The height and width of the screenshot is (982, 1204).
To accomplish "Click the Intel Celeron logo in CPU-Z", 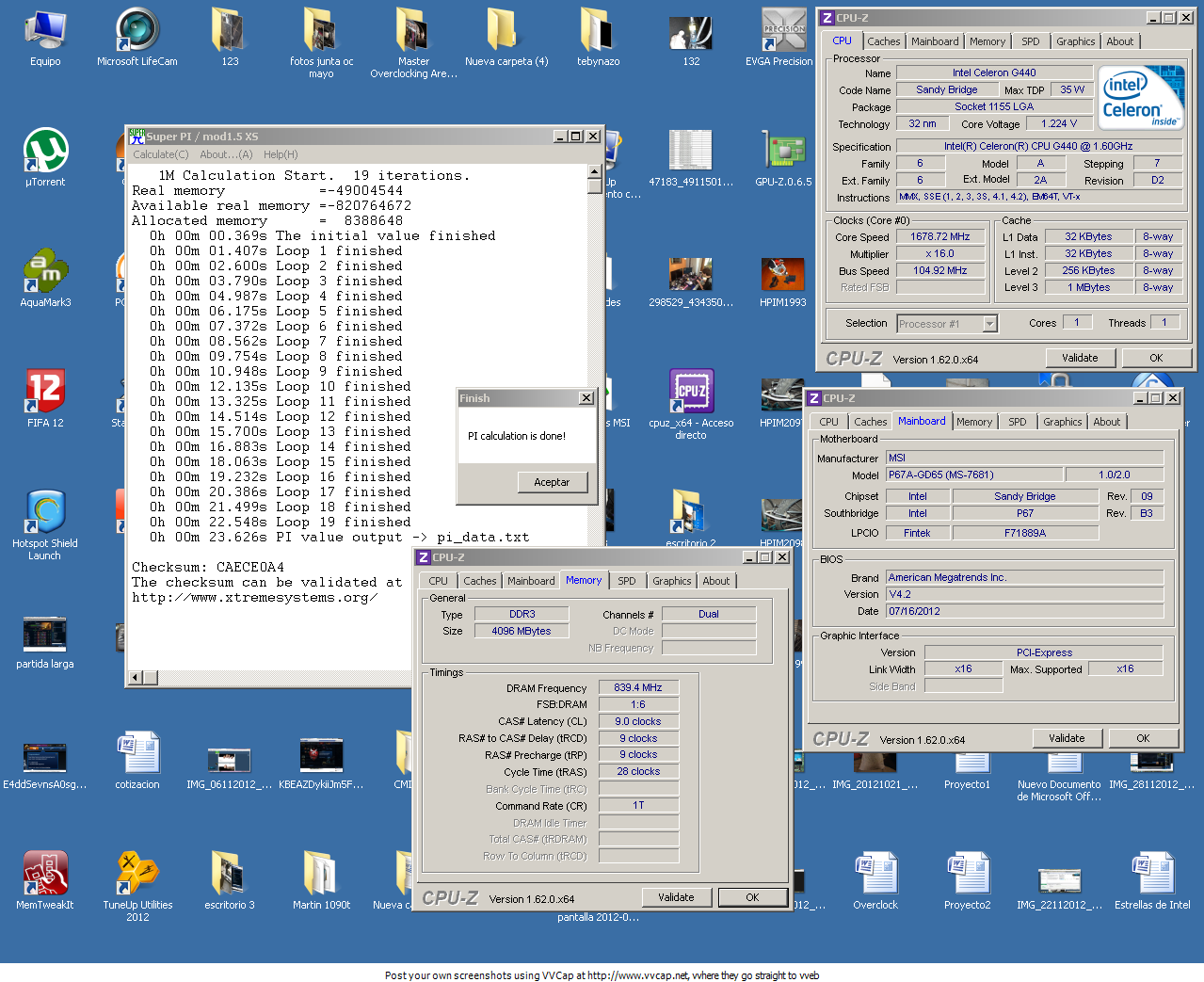I will [1142, 98].
